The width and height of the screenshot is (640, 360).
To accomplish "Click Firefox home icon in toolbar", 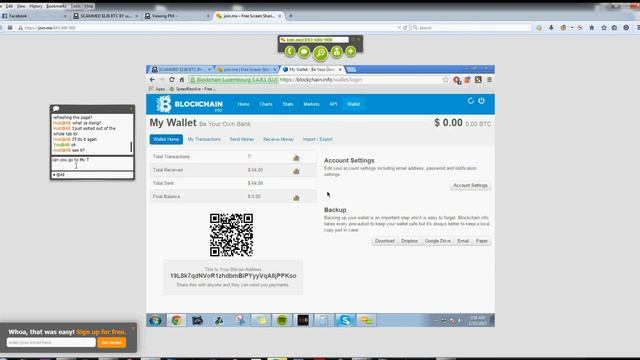I will pos(592,28).
